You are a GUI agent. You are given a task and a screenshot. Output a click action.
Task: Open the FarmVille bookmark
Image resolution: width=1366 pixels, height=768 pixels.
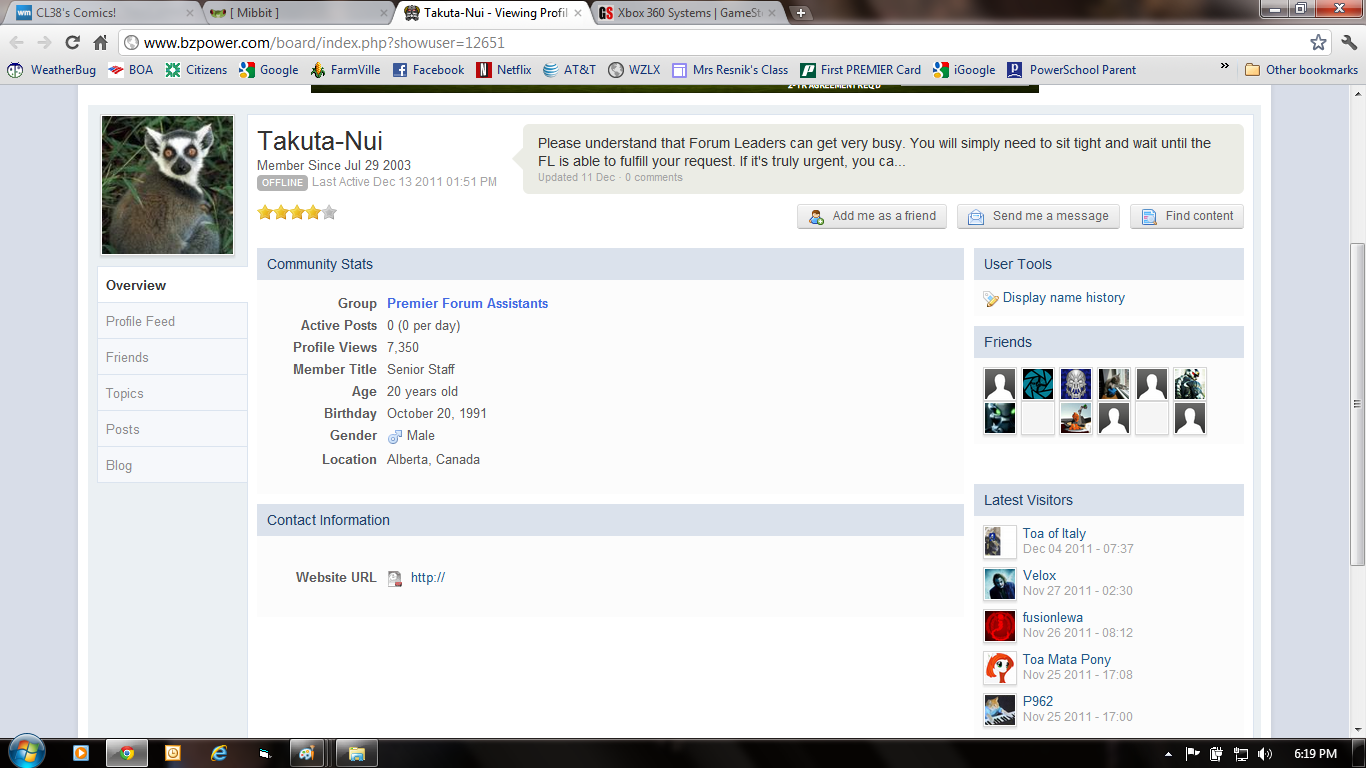345,70
